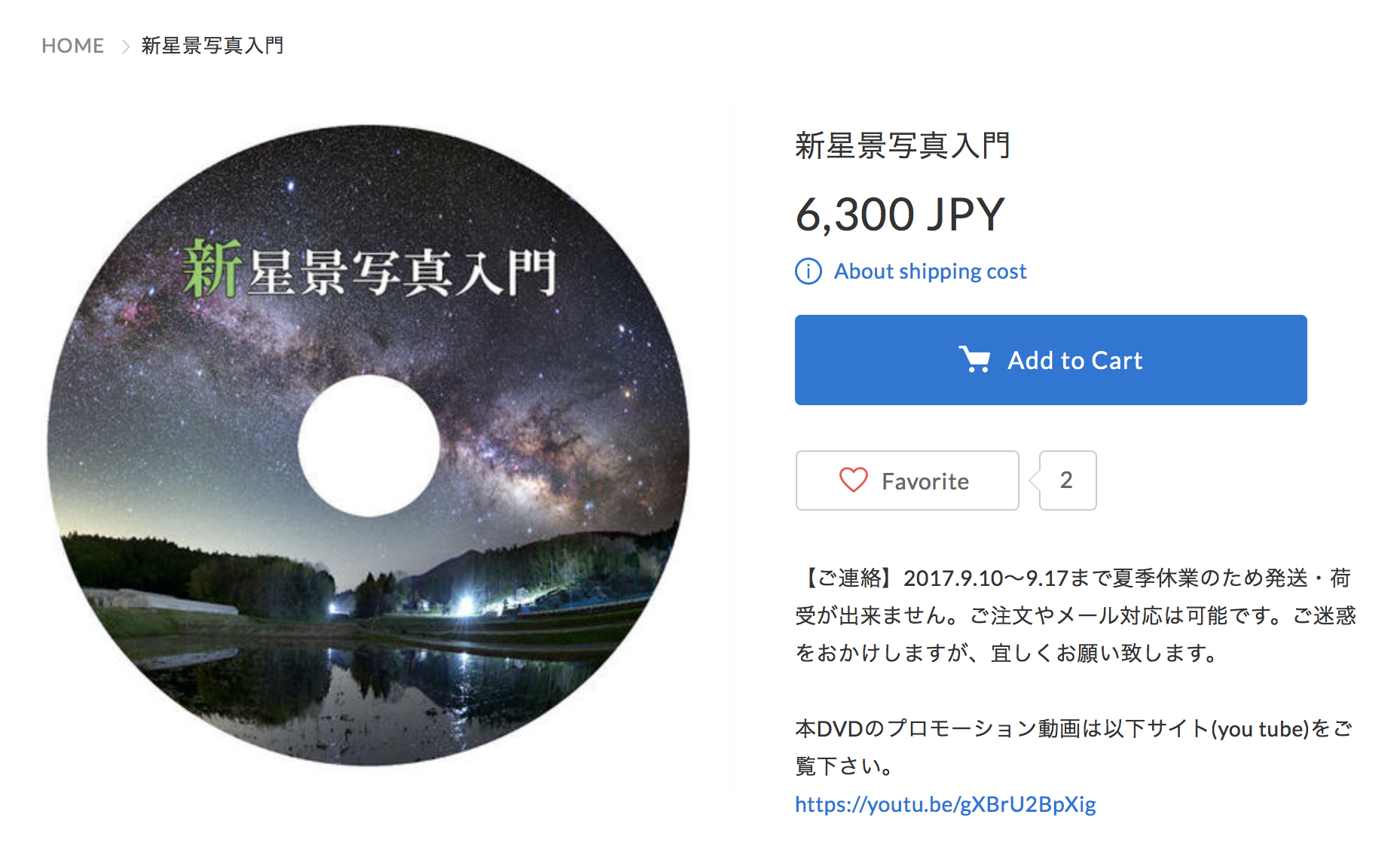Screen dimensions: 1400x845
Task: Click the green 新 character on the disc
Action: (212, 268)
